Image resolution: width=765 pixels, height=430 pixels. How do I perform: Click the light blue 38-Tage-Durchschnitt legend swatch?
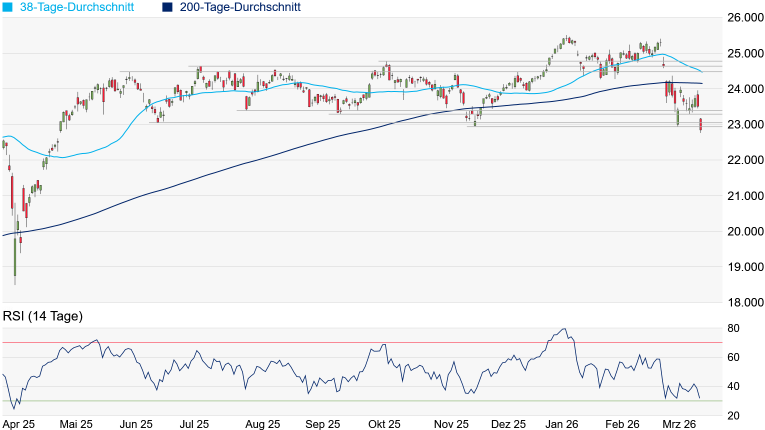[x=9, y=7]
